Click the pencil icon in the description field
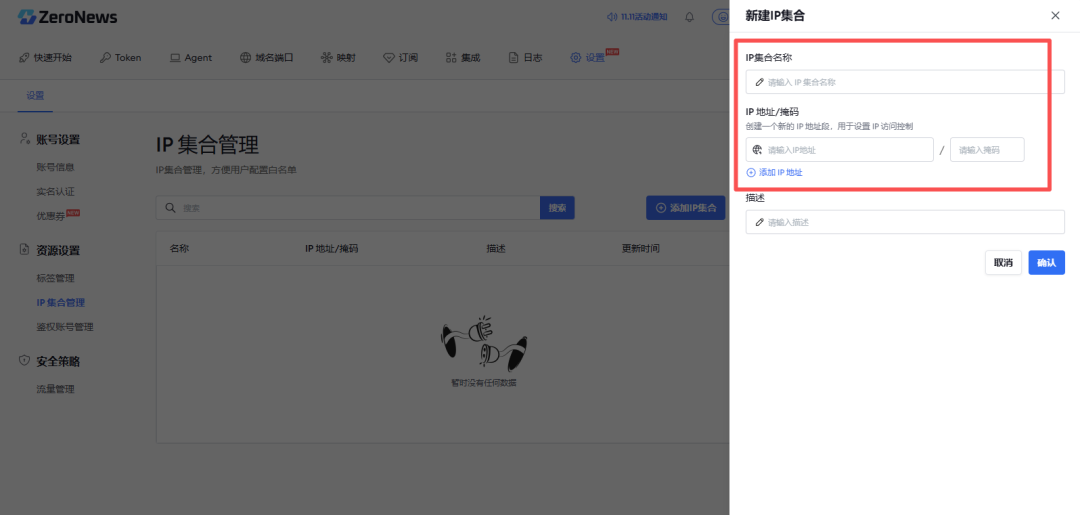The height and width of the screenshot is (515, 1080). [759, 222]
